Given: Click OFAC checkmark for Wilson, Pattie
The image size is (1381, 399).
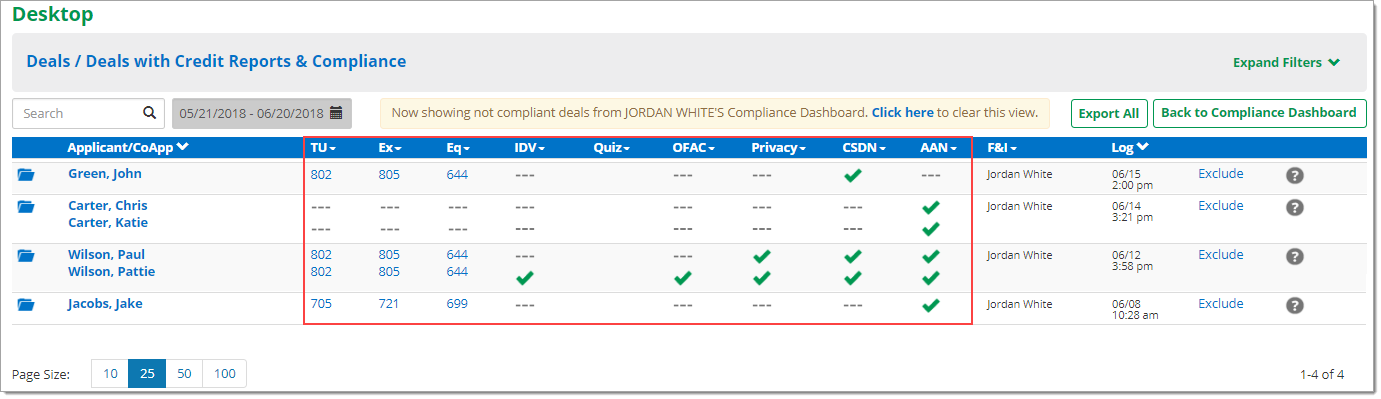Looking at the screenshot, I should (683, 278).
